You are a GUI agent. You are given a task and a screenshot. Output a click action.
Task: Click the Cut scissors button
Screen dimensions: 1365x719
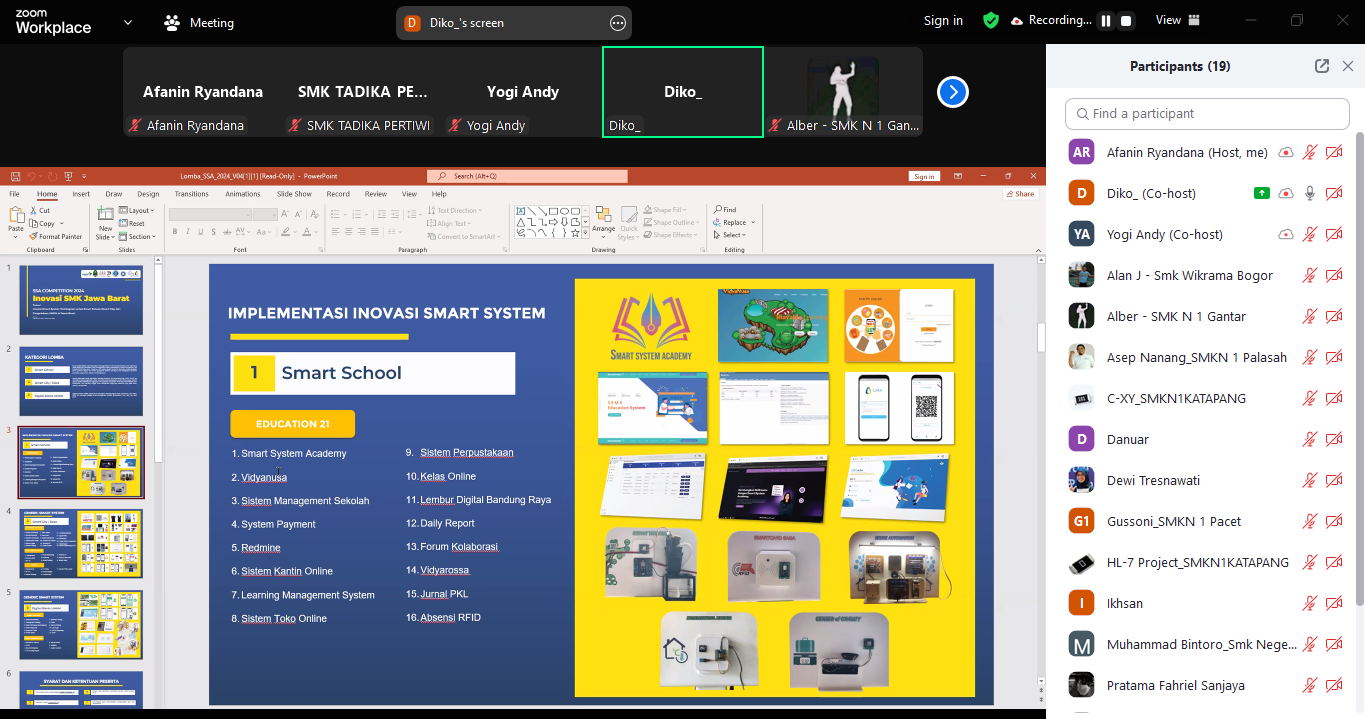click(x=39, y=211)
